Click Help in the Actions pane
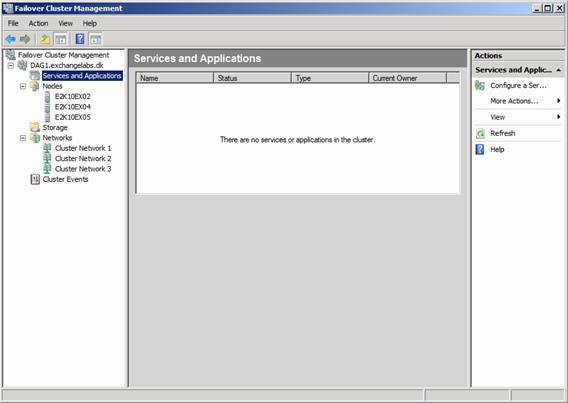This screenshot has width=568, height=403. [x=497, y=150]
